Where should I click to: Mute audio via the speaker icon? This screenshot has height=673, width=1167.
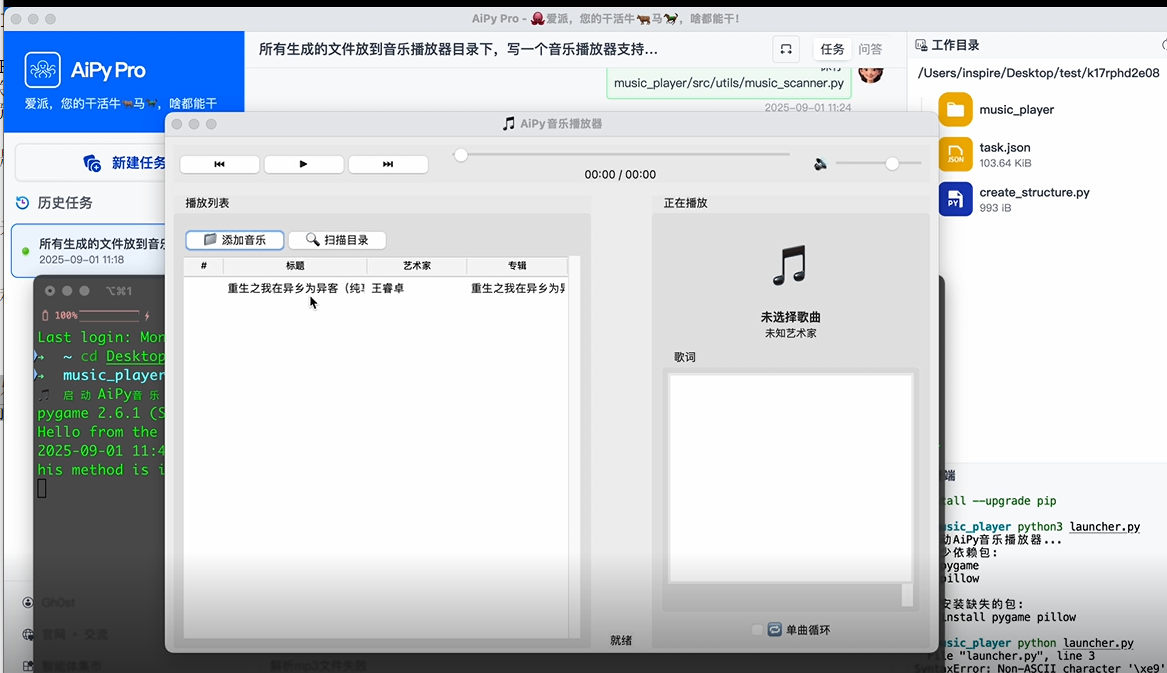coord(820,164)
